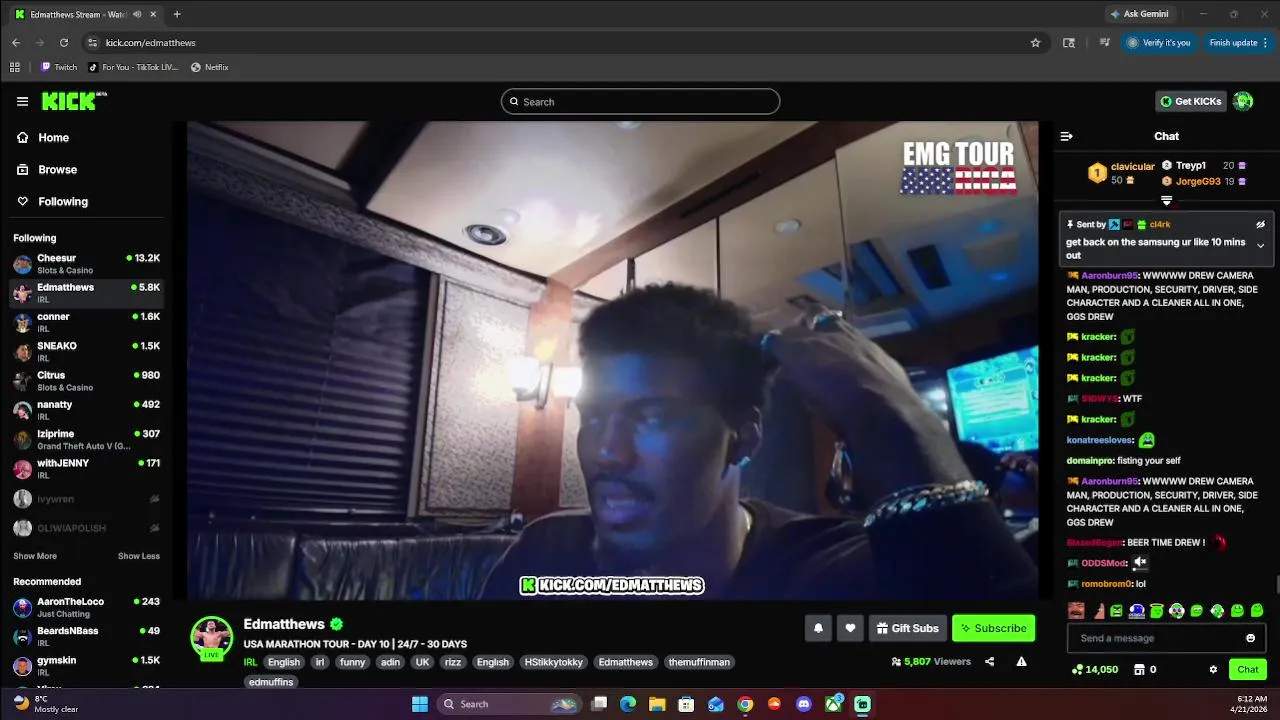Open AaronTheLoco in Recommended
1280x720 pixels.
click(x=86, y=607)
